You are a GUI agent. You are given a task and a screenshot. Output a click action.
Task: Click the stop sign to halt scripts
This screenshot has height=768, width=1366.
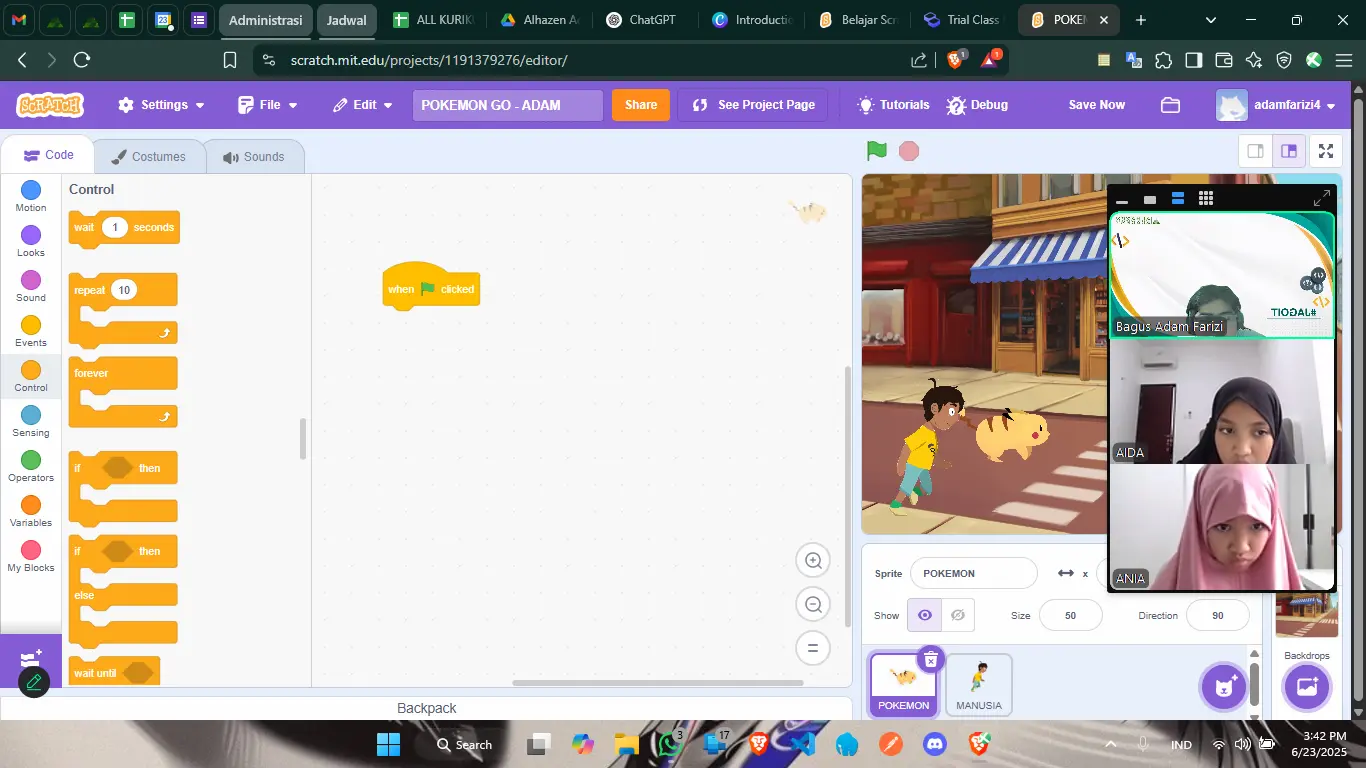909,150
